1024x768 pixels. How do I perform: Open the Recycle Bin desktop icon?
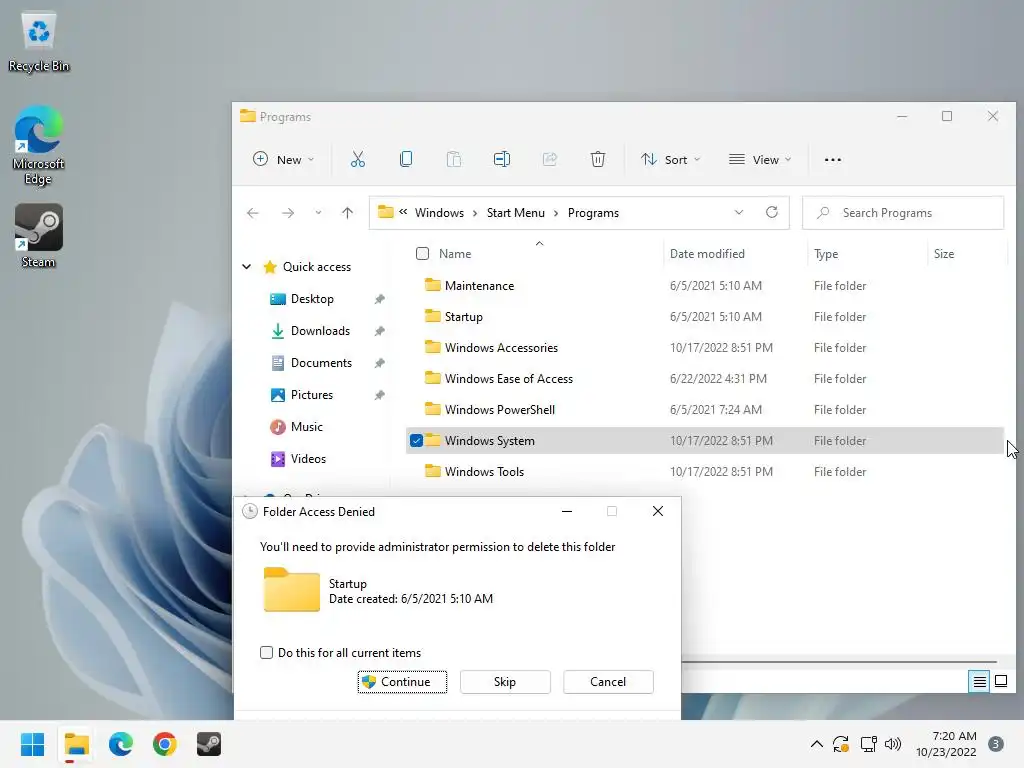click(39, 41)
